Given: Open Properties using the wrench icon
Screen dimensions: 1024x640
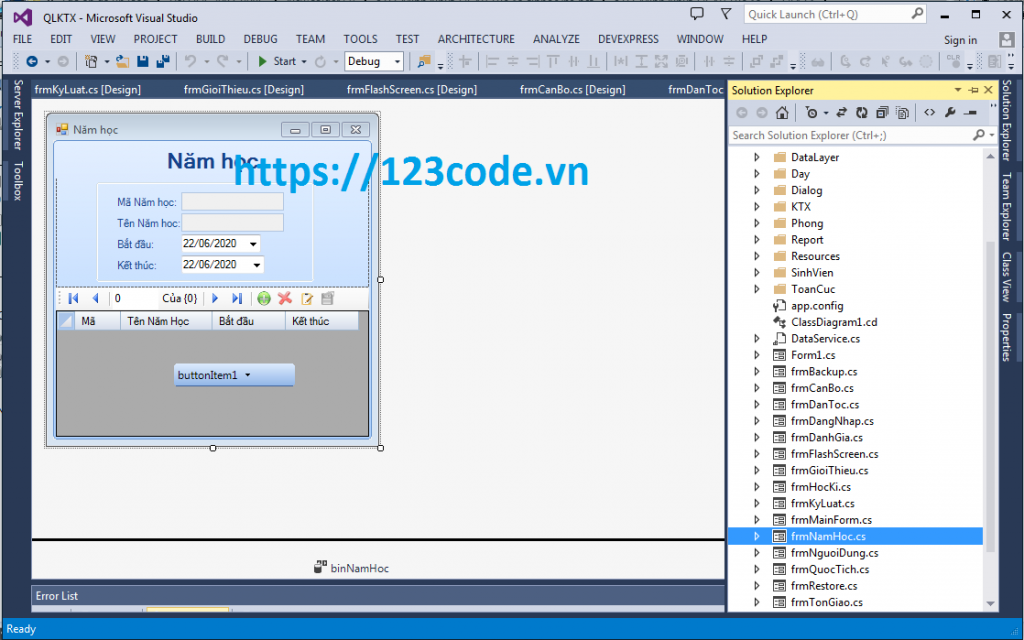Looking at the screenshot, I should (x=951, y=112).
